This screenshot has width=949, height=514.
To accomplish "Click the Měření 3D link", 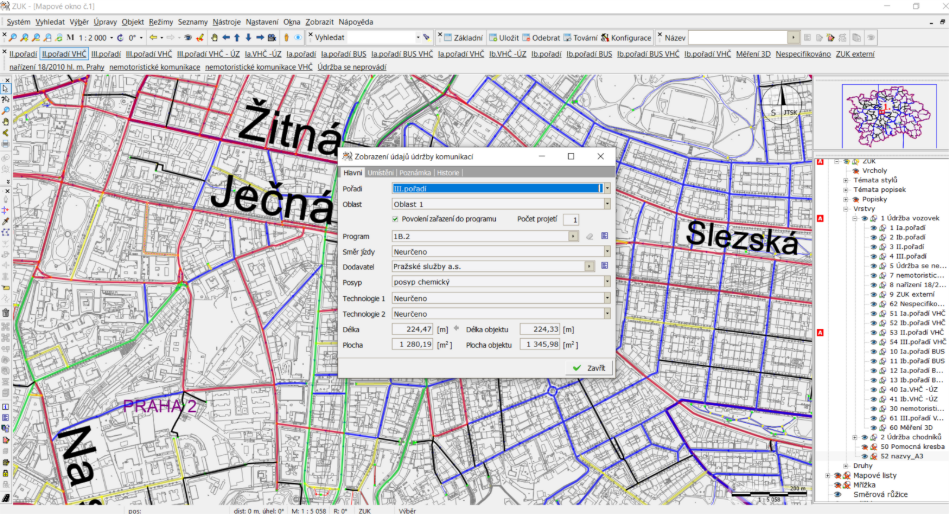I will [x=752, y=54].
